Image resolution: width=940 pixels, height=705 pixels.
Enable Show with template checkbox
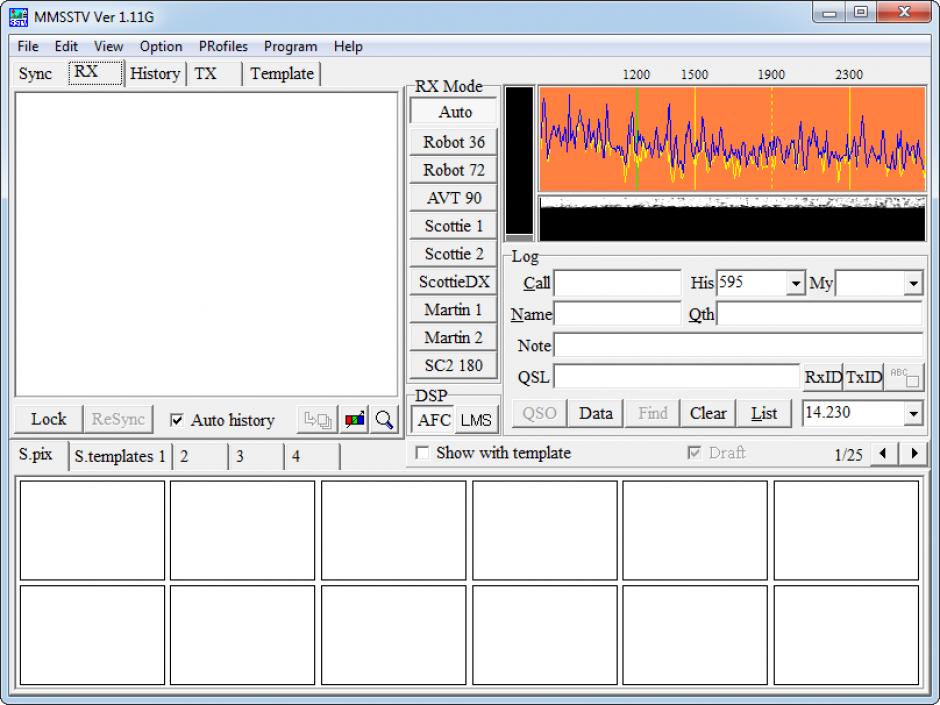click(x=422, y=453)
